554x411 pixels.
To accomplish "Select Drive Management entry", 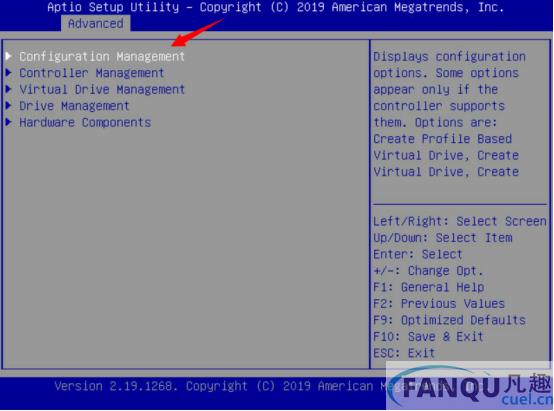I will tap(74, 106).
